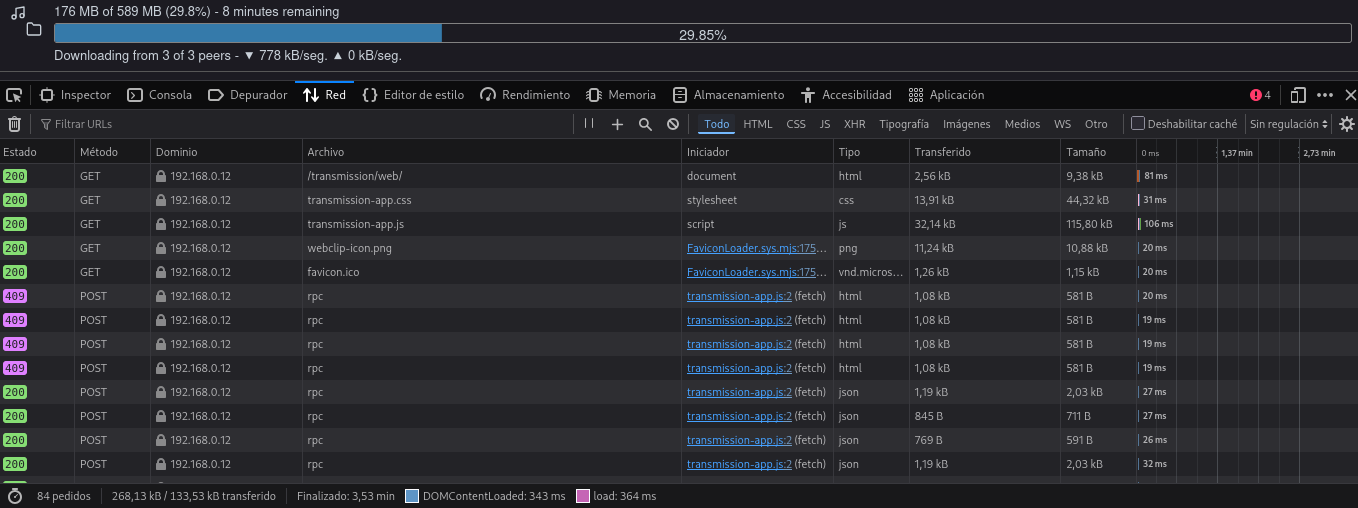Click the element picker icon

14,95
